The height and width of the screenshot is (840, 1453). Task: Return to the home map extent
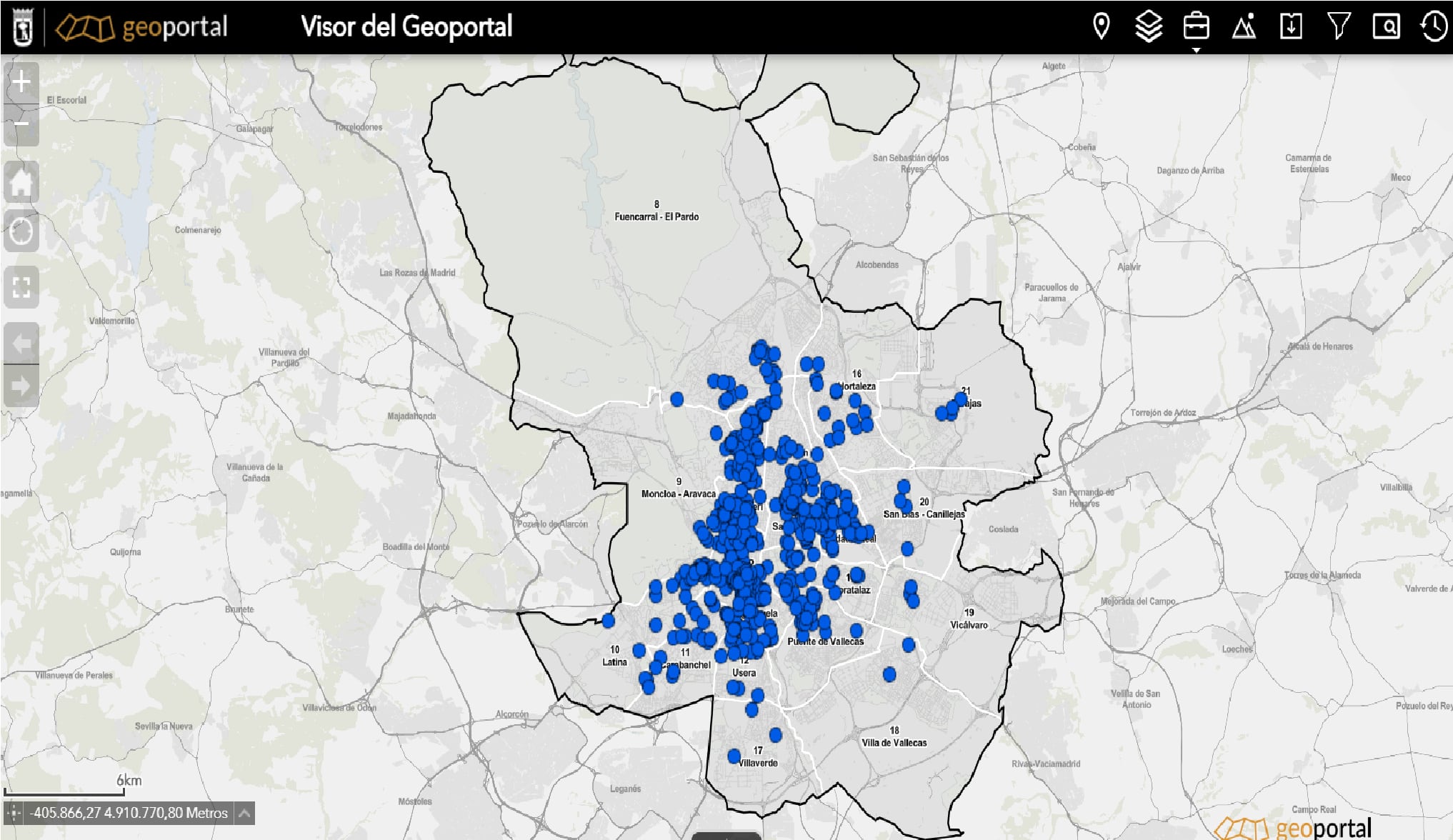21,181
